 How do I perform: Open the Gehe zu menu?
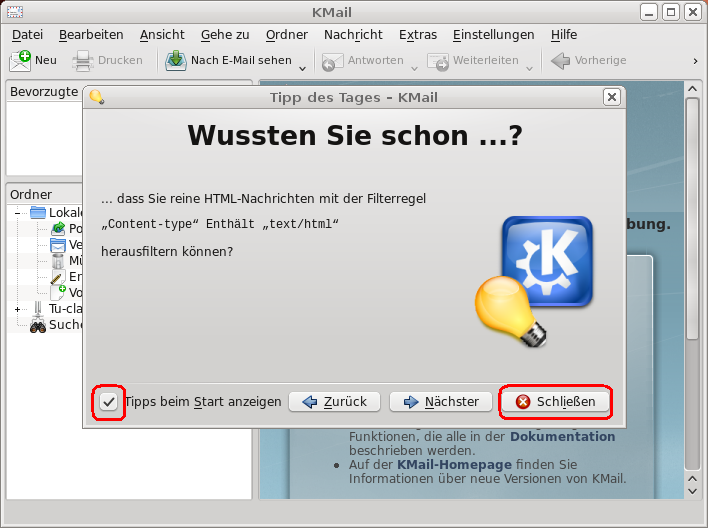[x=225, y=35]
